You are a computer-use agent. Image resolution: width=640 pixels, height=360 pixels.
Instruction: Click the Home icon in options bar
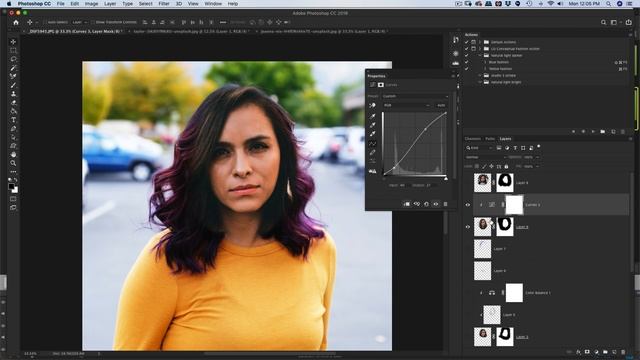coord(16,22)
